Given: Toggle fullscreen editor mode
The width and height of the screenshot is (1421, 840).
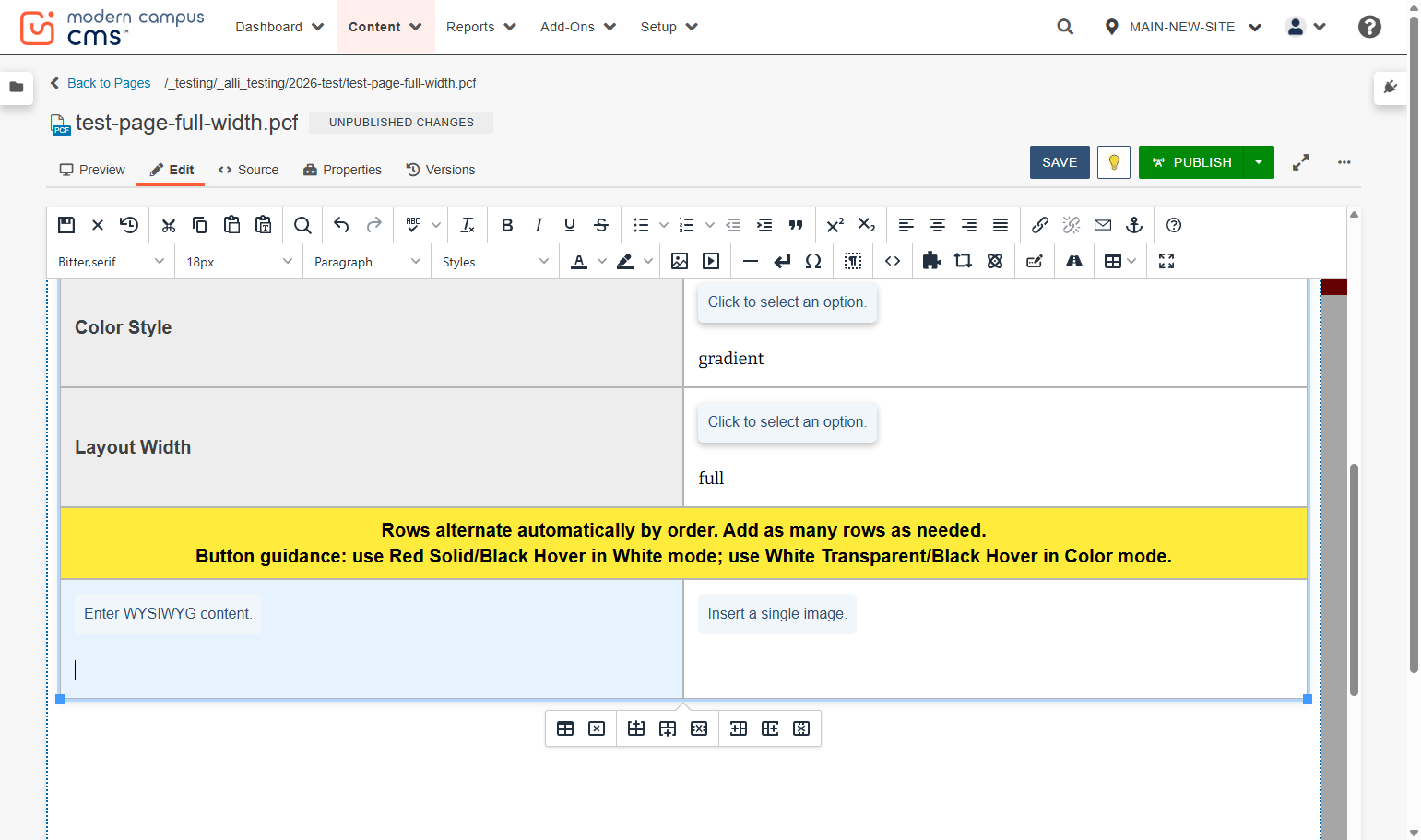Looking at the screenshot, I should click(x=1166, y=261).
